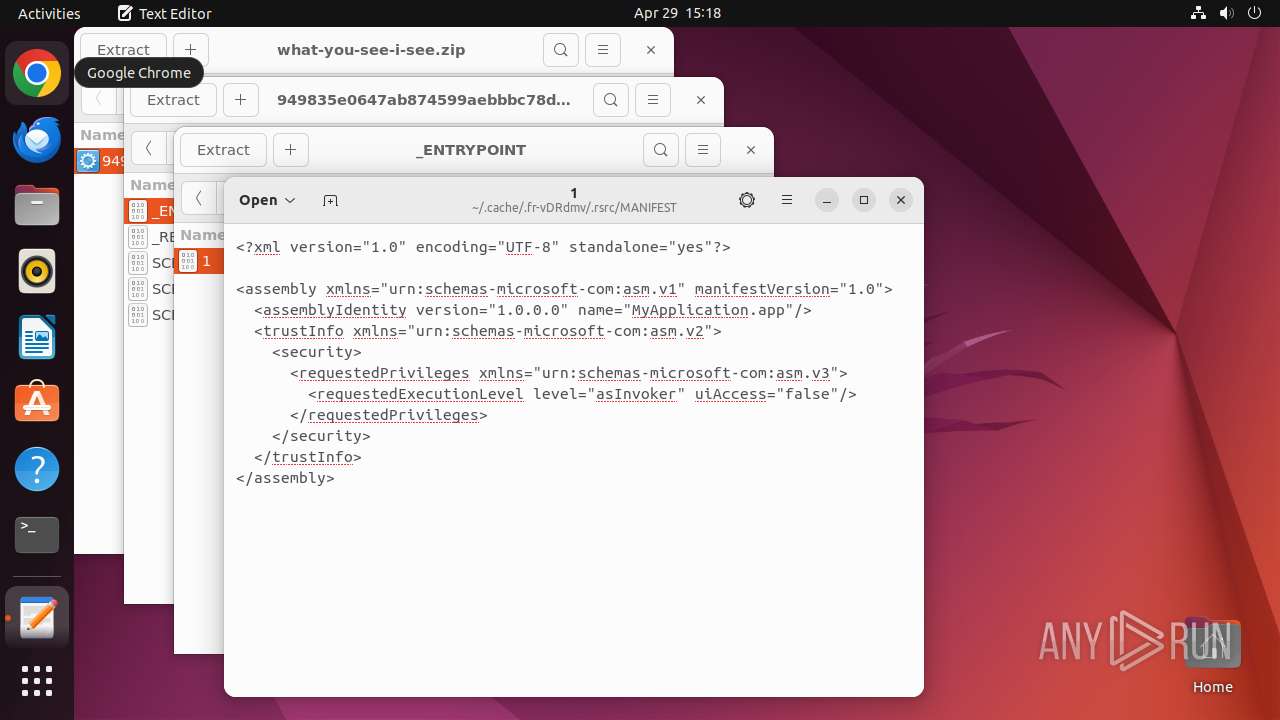This screenshot has height=720, width=1280.
Task: Open Ubuntu Software store icon
Action: click(x=37, y=403)
